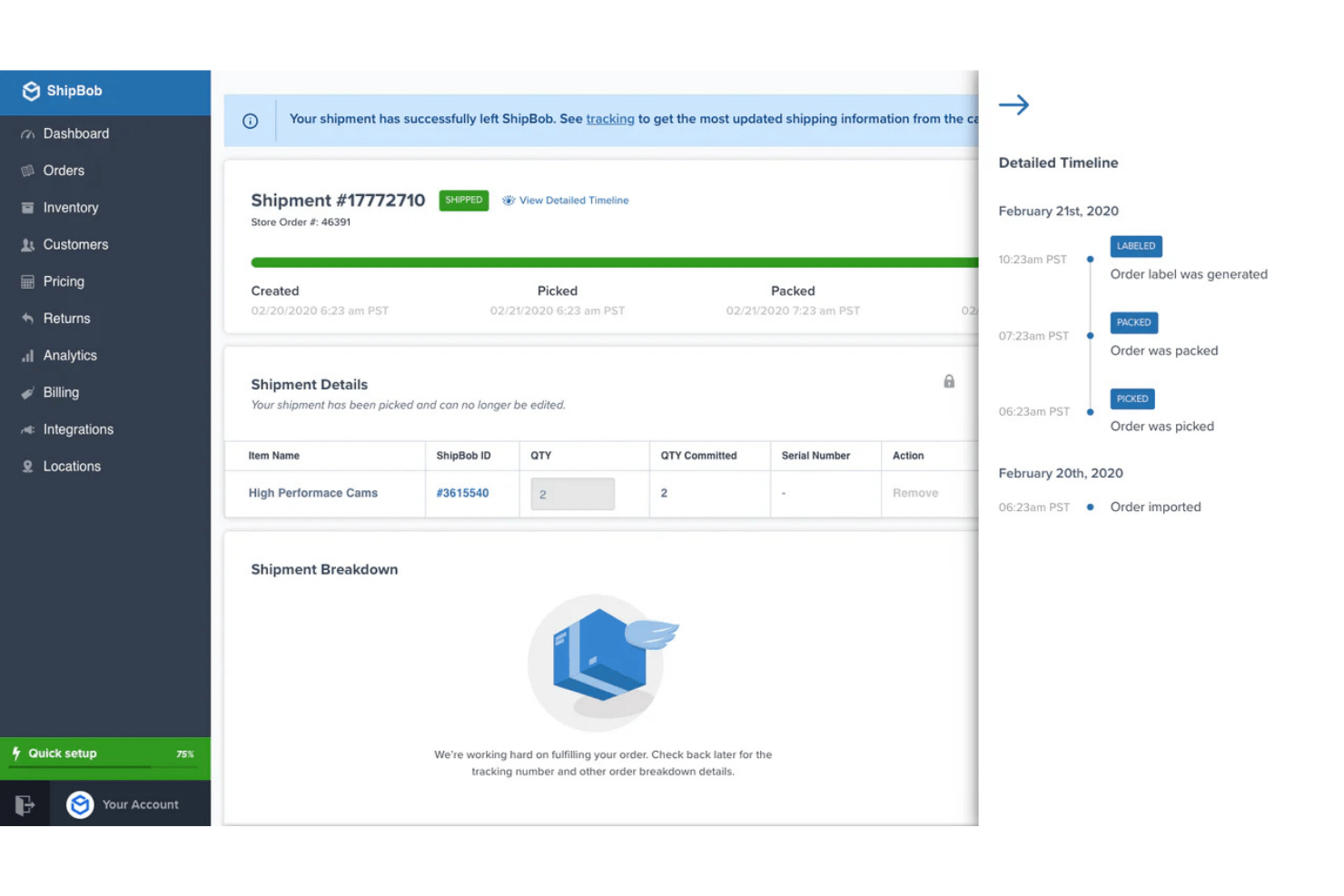Click the Item Name column header

tap(274, 456)
